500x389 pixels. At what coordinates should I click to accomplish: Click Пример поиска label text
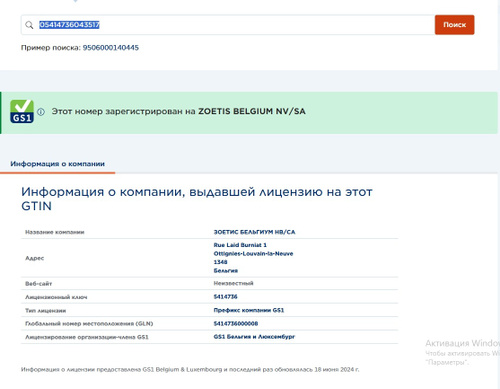tap(51, 48)
